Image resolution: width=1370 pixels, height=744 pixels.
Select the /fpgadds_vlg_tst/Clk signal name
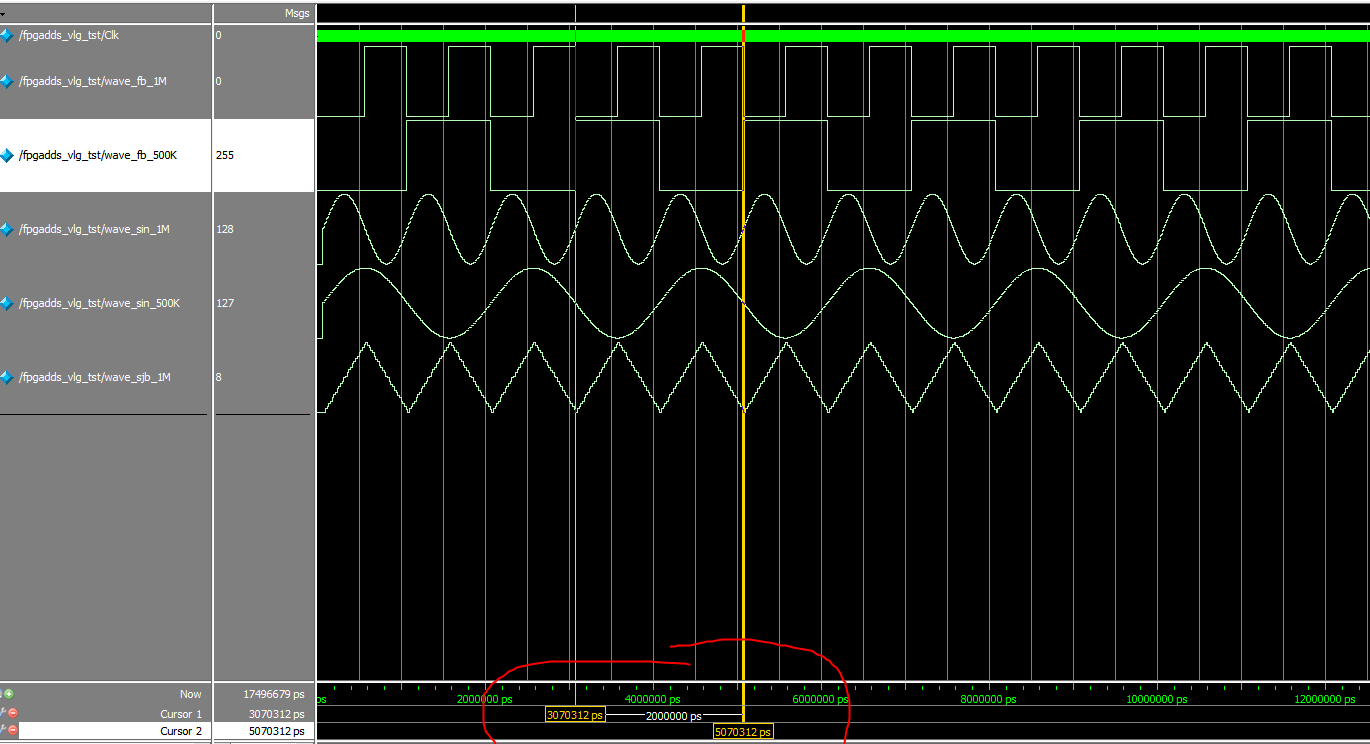(70, 34)
